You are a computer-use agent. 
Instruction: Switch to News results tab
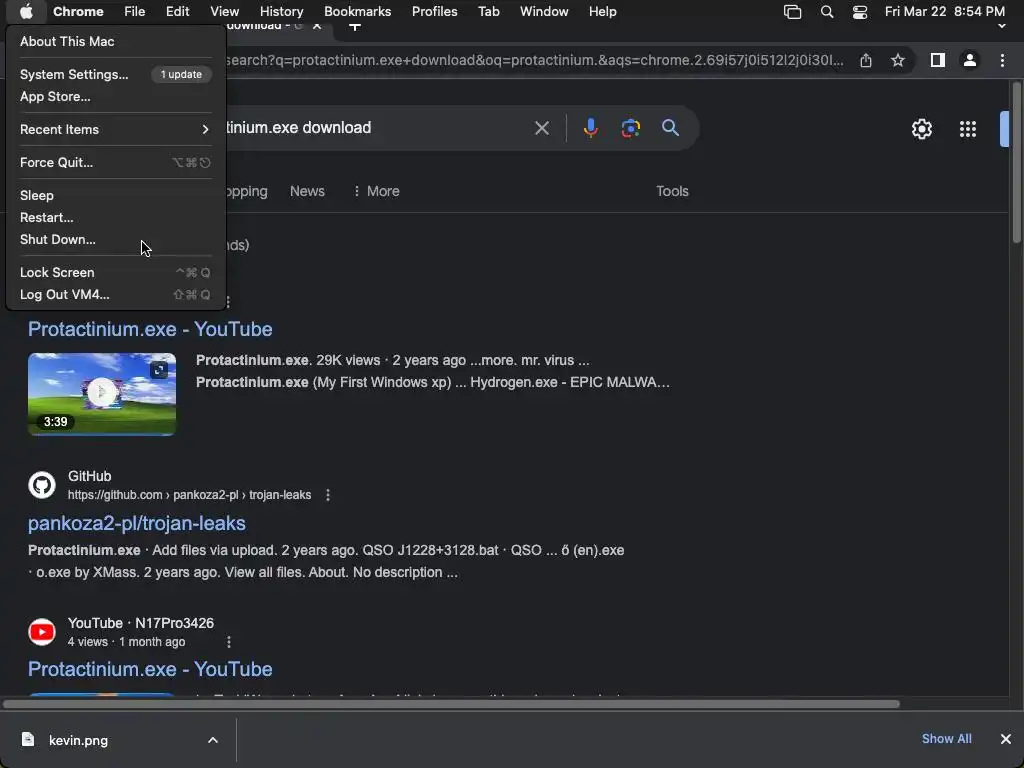(x=307, y=191)
